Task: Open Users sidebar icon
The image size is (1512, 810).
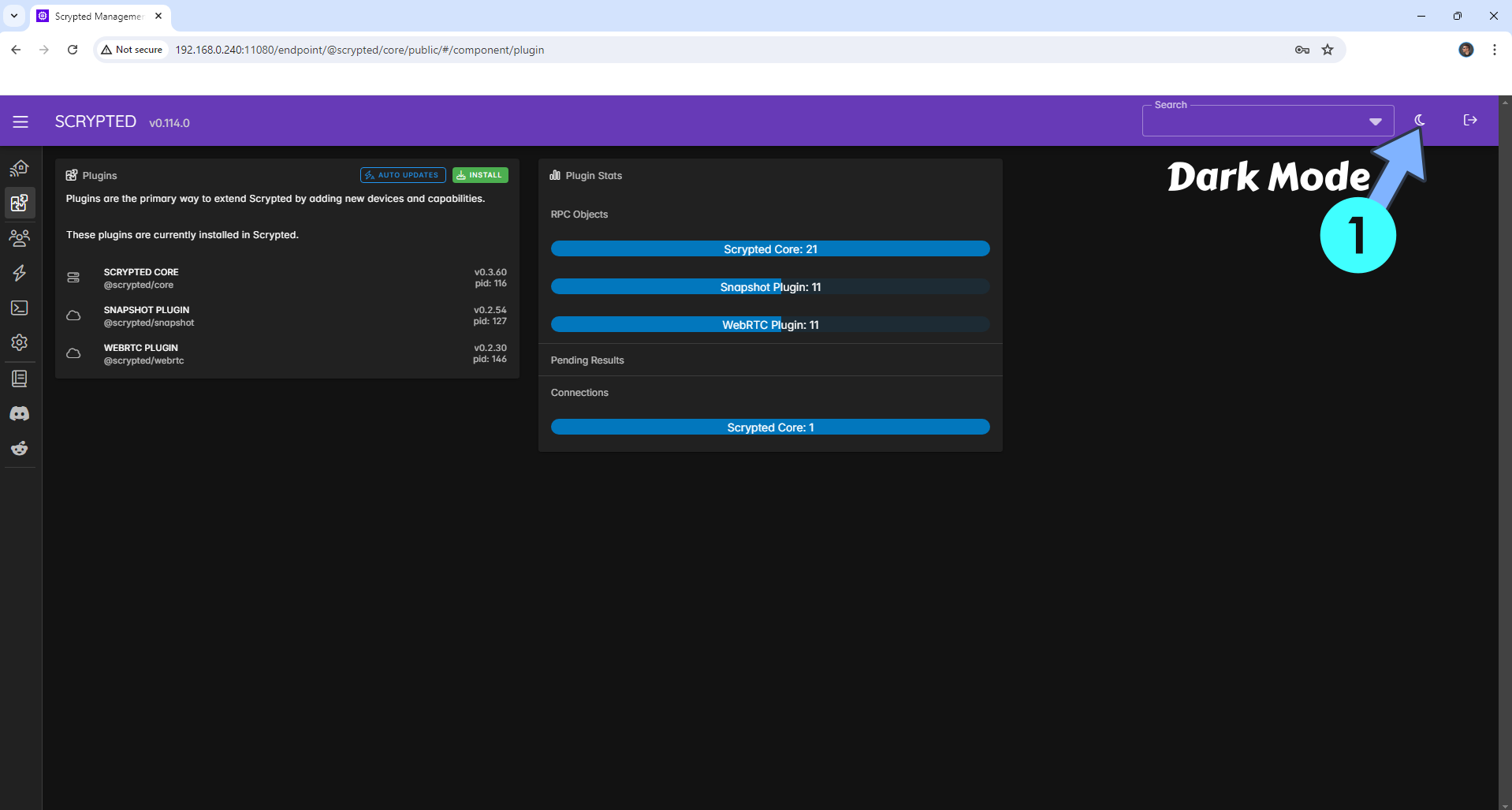Action: point(20,237)
